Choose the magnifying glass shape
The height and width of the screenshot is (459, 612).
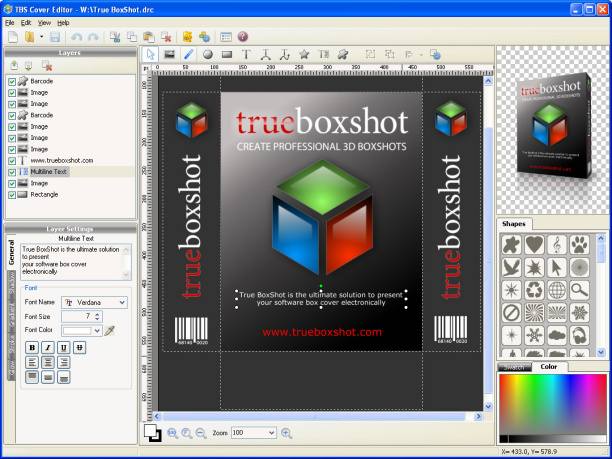579,290
